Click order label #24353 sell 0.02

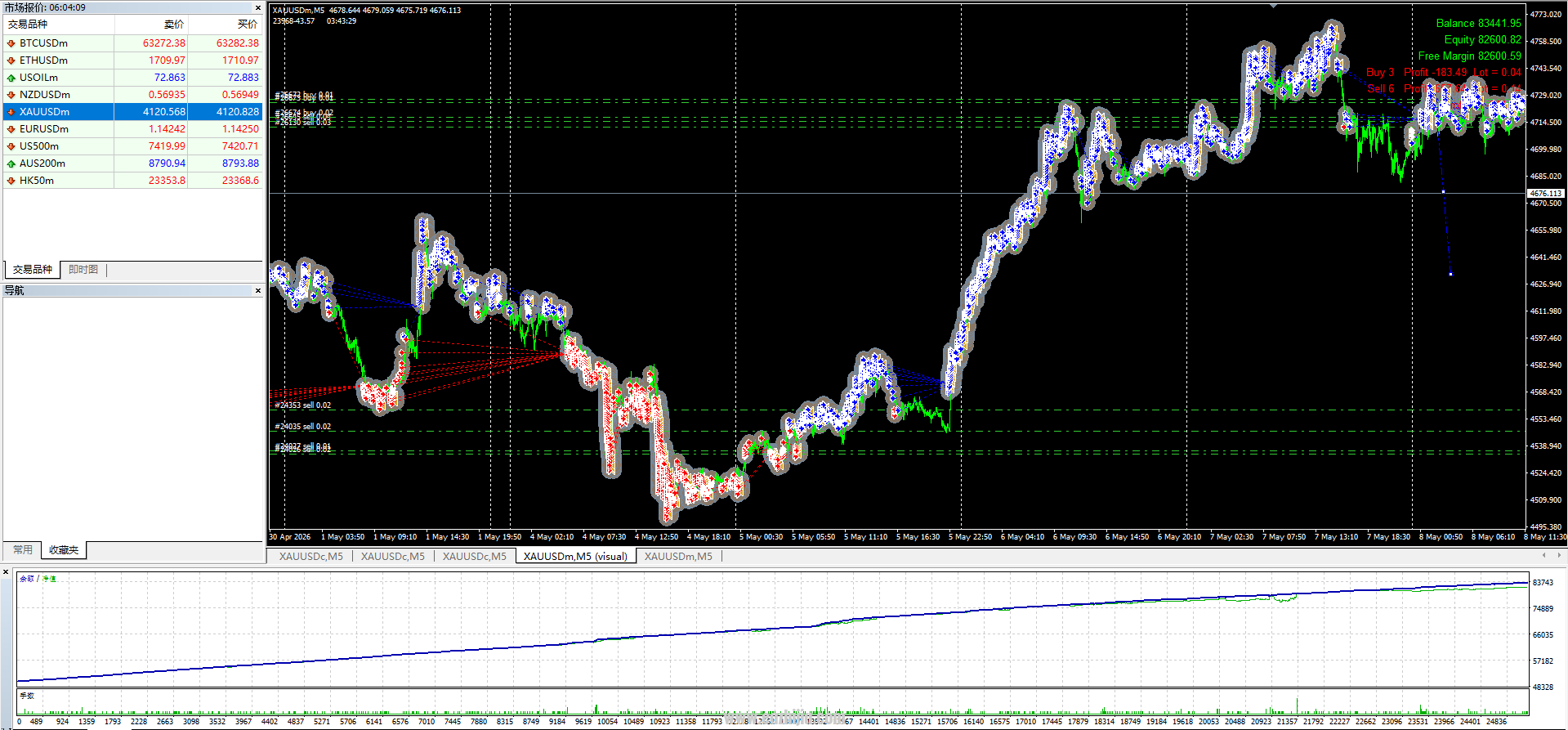(303, 405)
